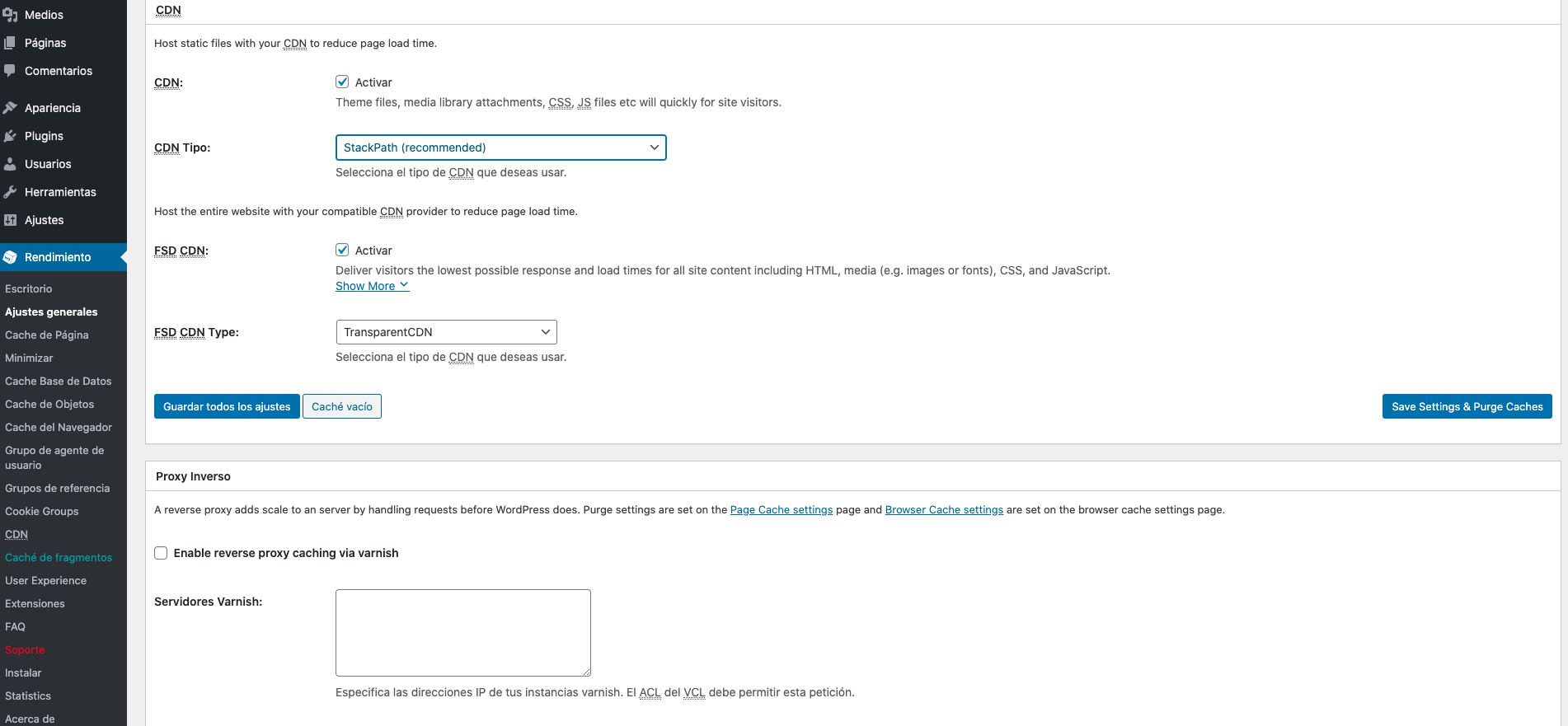Click the Usuarios person icon
The width and height of the screenshot is (1568, 726).
(10, 164)
